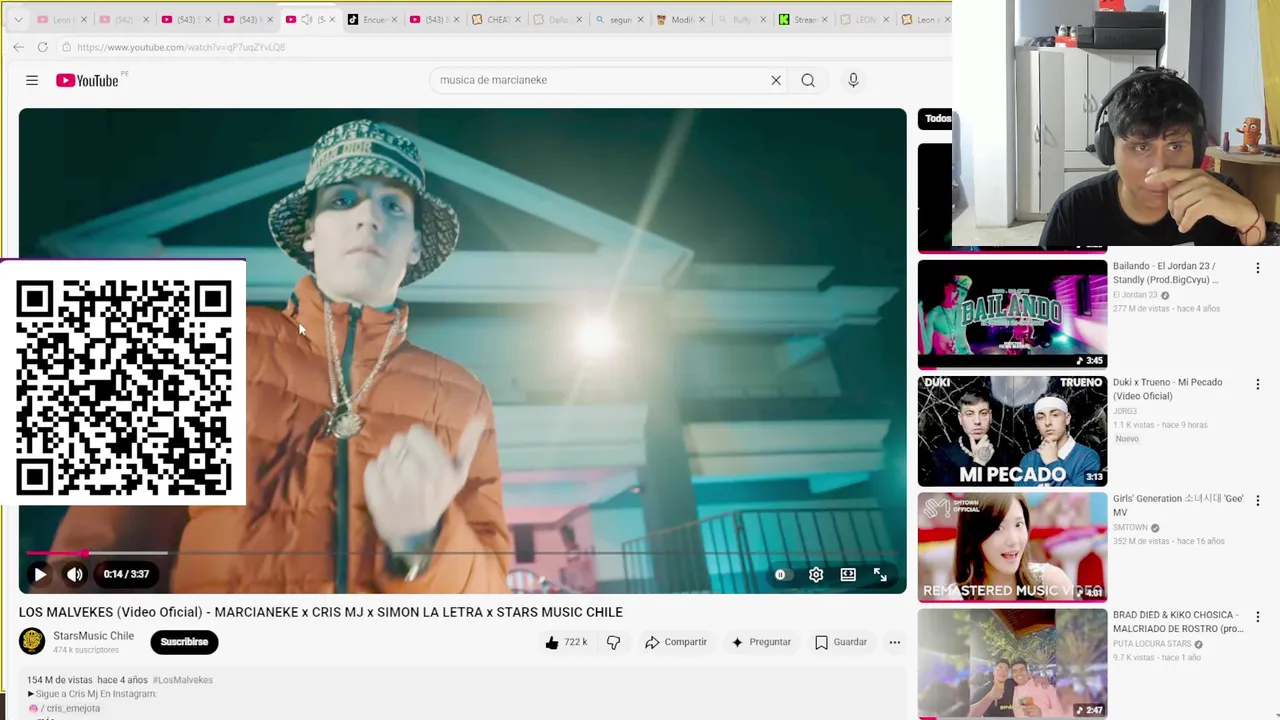Dislike the video
Screen dimensions: 1280x720
pos(613,642)
